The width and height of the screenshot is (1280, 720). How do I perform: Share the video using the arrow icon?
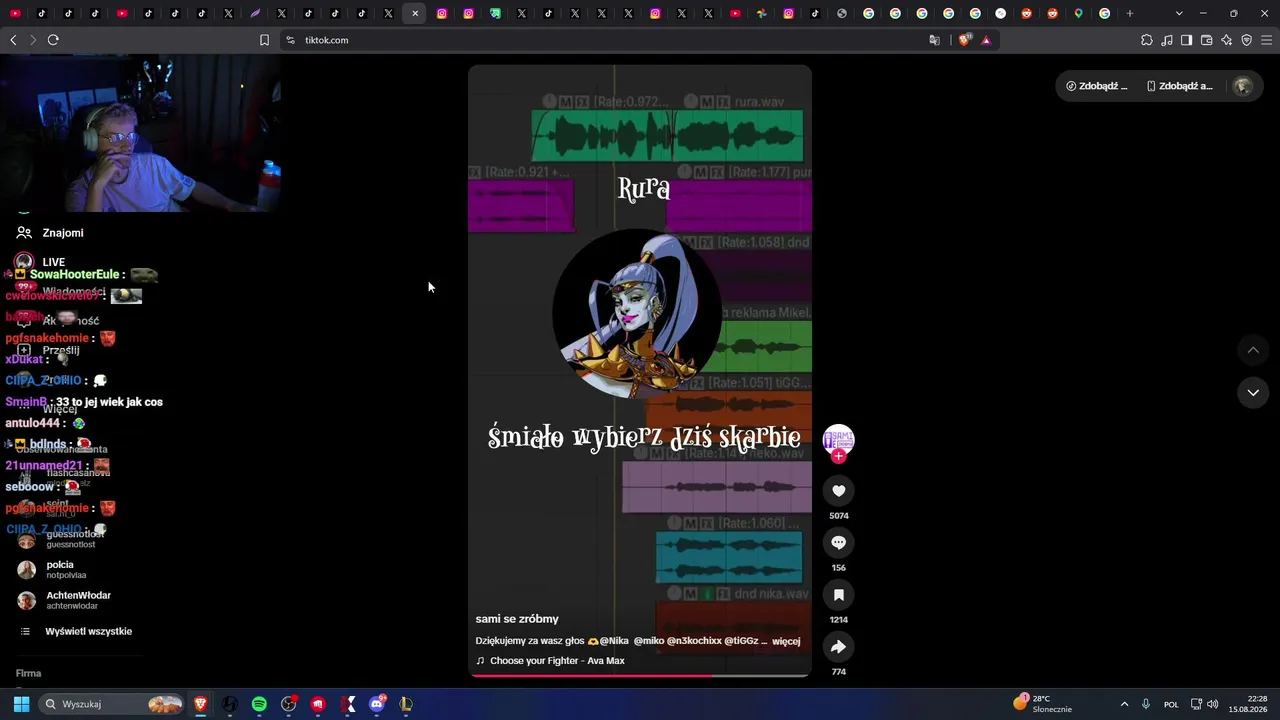coord(838,647)
